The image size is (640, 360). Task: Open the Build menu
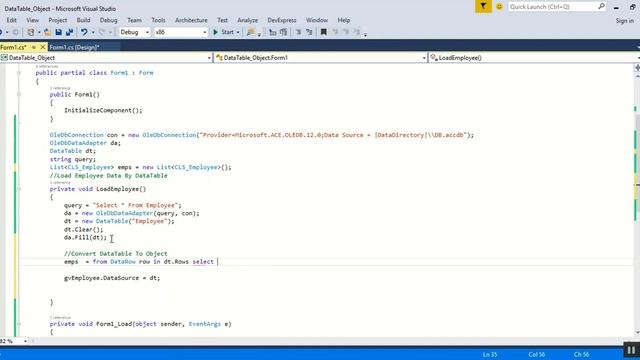tap(83, 20)
